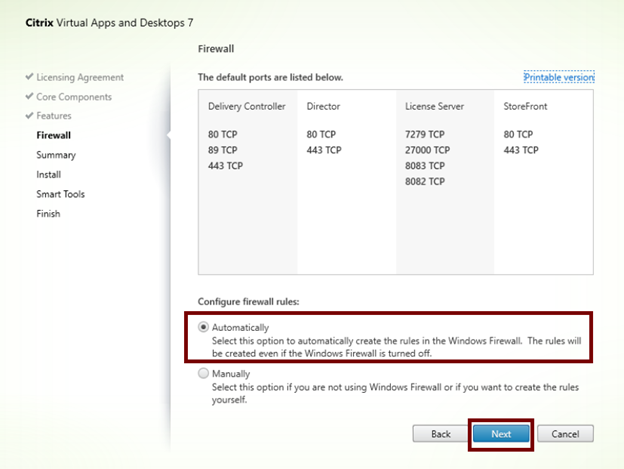Click checkmark icon beside Features

point(29,115)
